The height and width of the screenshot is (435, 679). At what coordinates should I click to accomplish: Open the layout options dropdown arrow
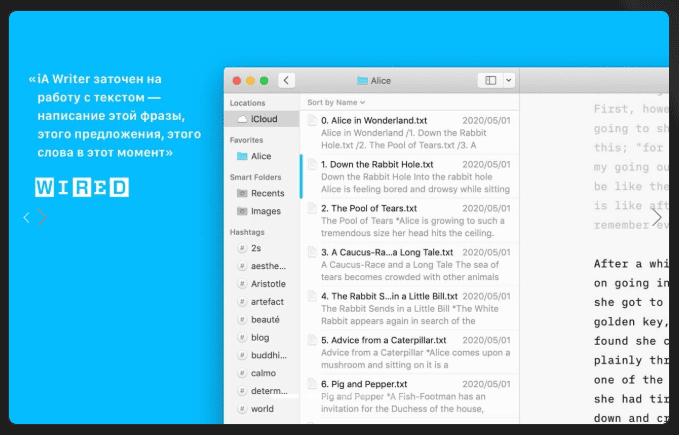click(509, 81)
